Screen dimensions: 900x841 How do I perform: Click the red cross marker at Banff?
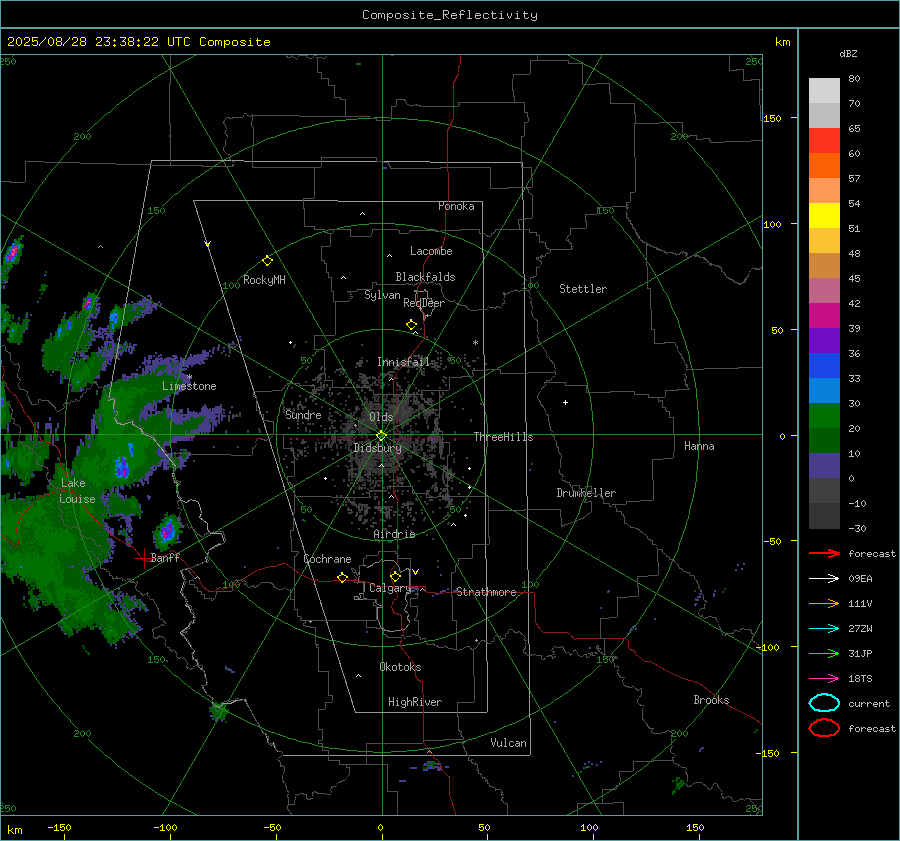click(143, 558)
